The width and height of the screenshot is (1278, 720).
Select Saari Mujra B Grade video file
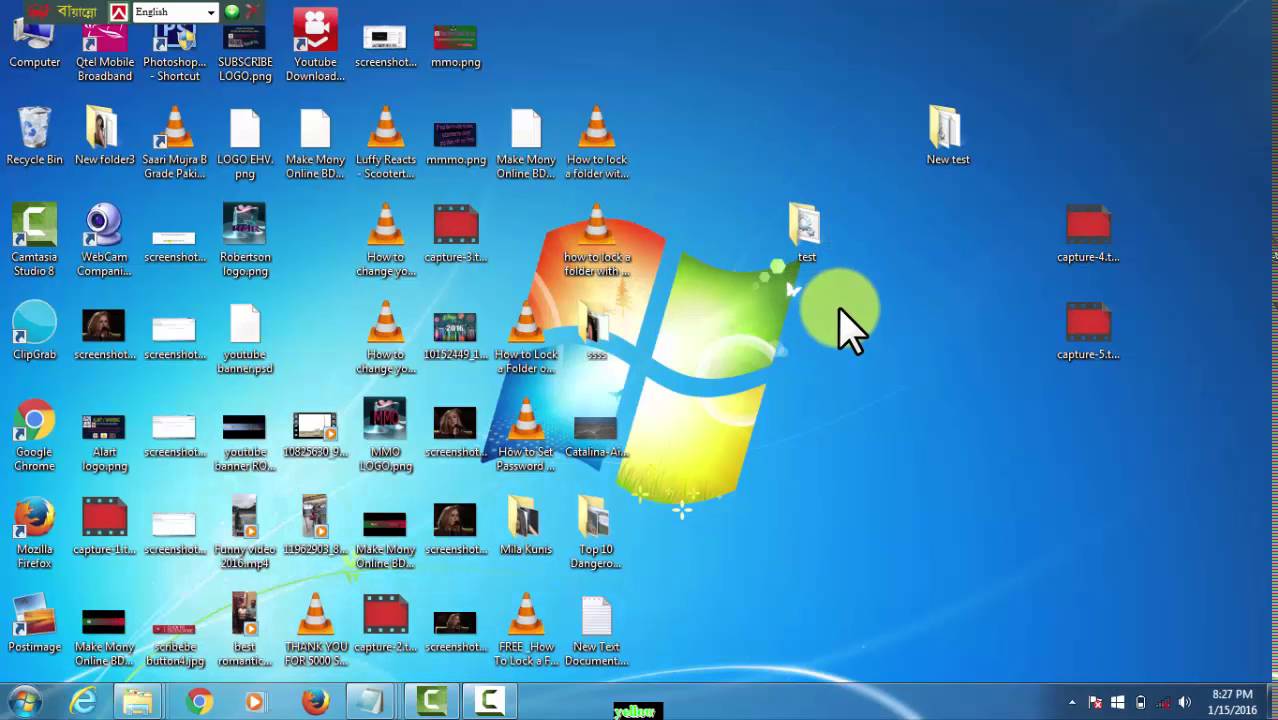(174, 143)
